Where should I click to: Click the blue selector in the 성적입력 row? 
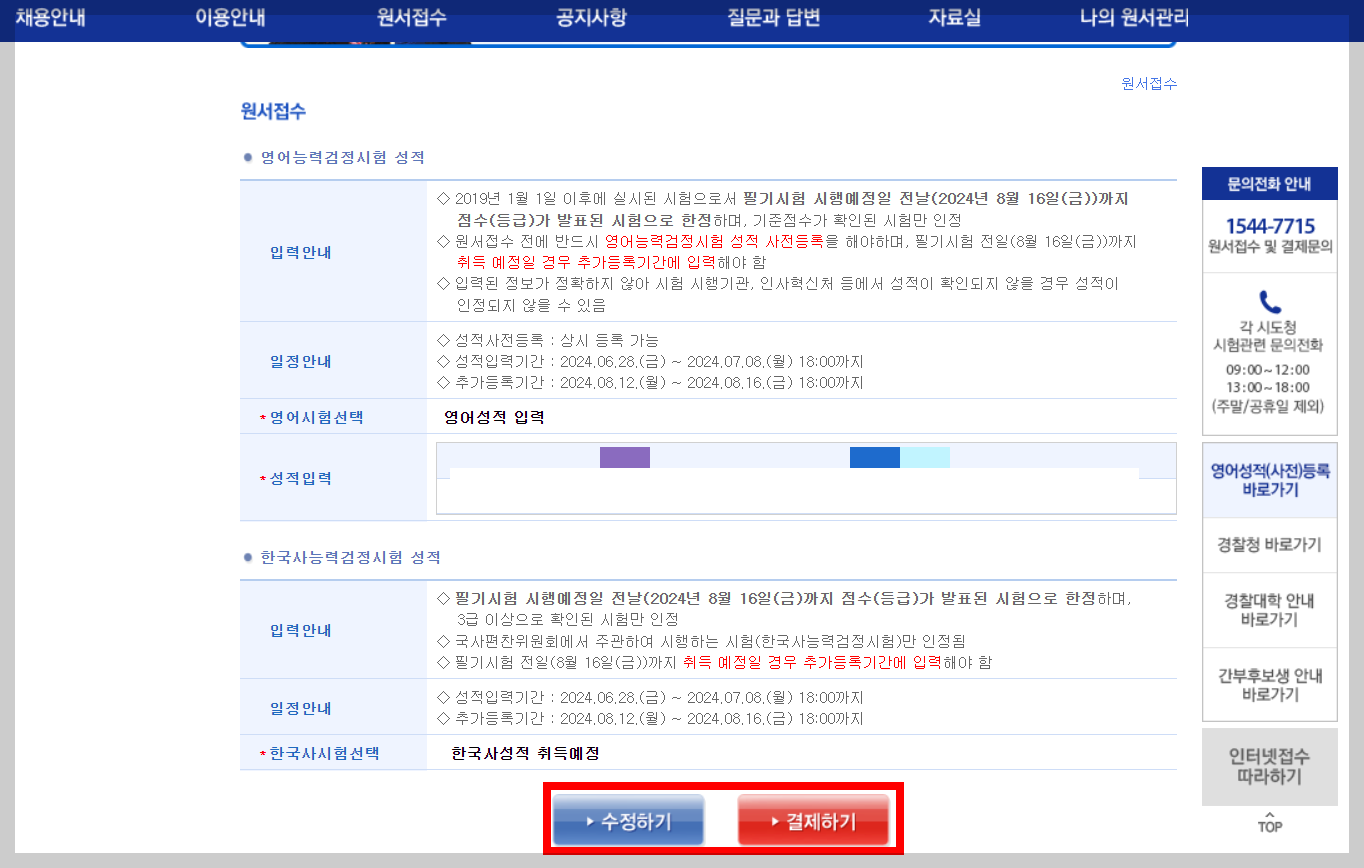(x=874, y=456)
